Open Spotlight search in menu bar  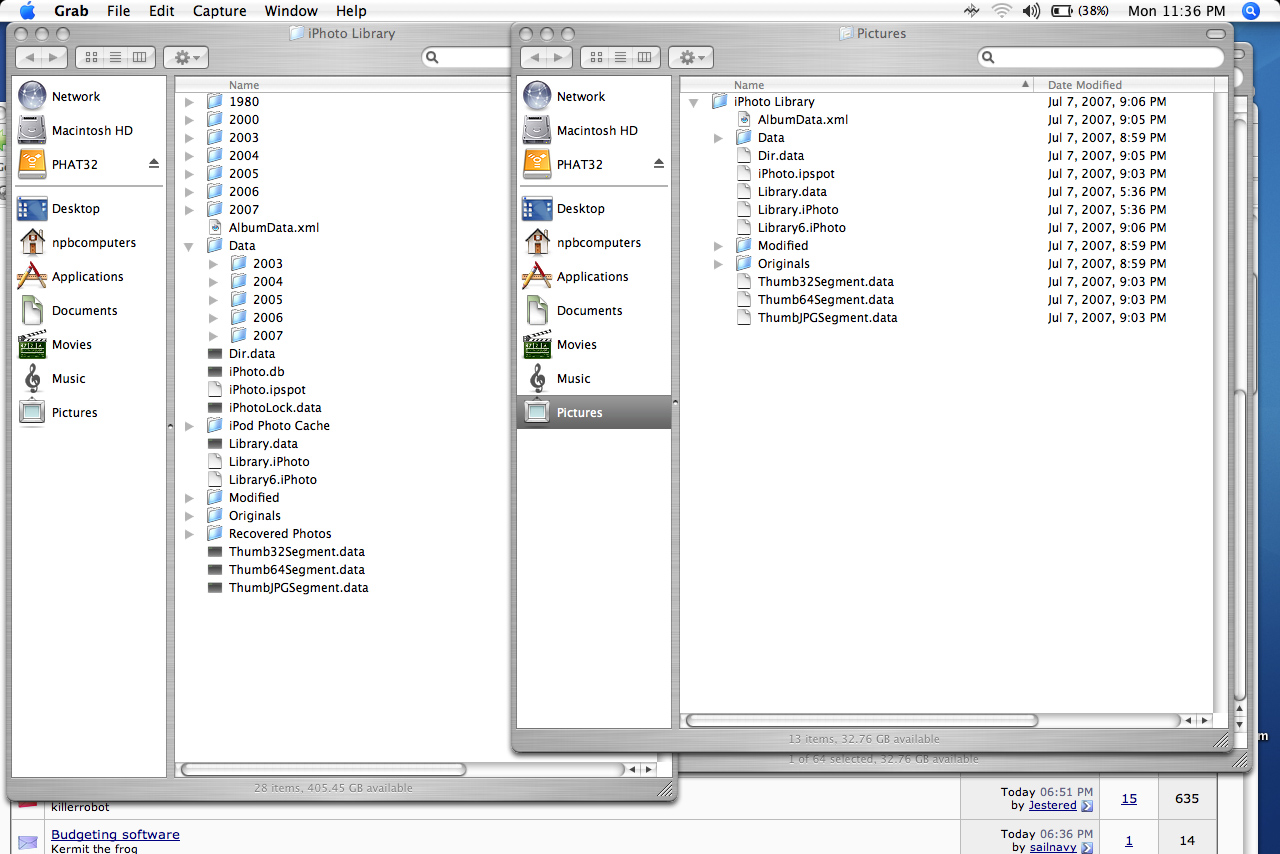(1250, 11)
